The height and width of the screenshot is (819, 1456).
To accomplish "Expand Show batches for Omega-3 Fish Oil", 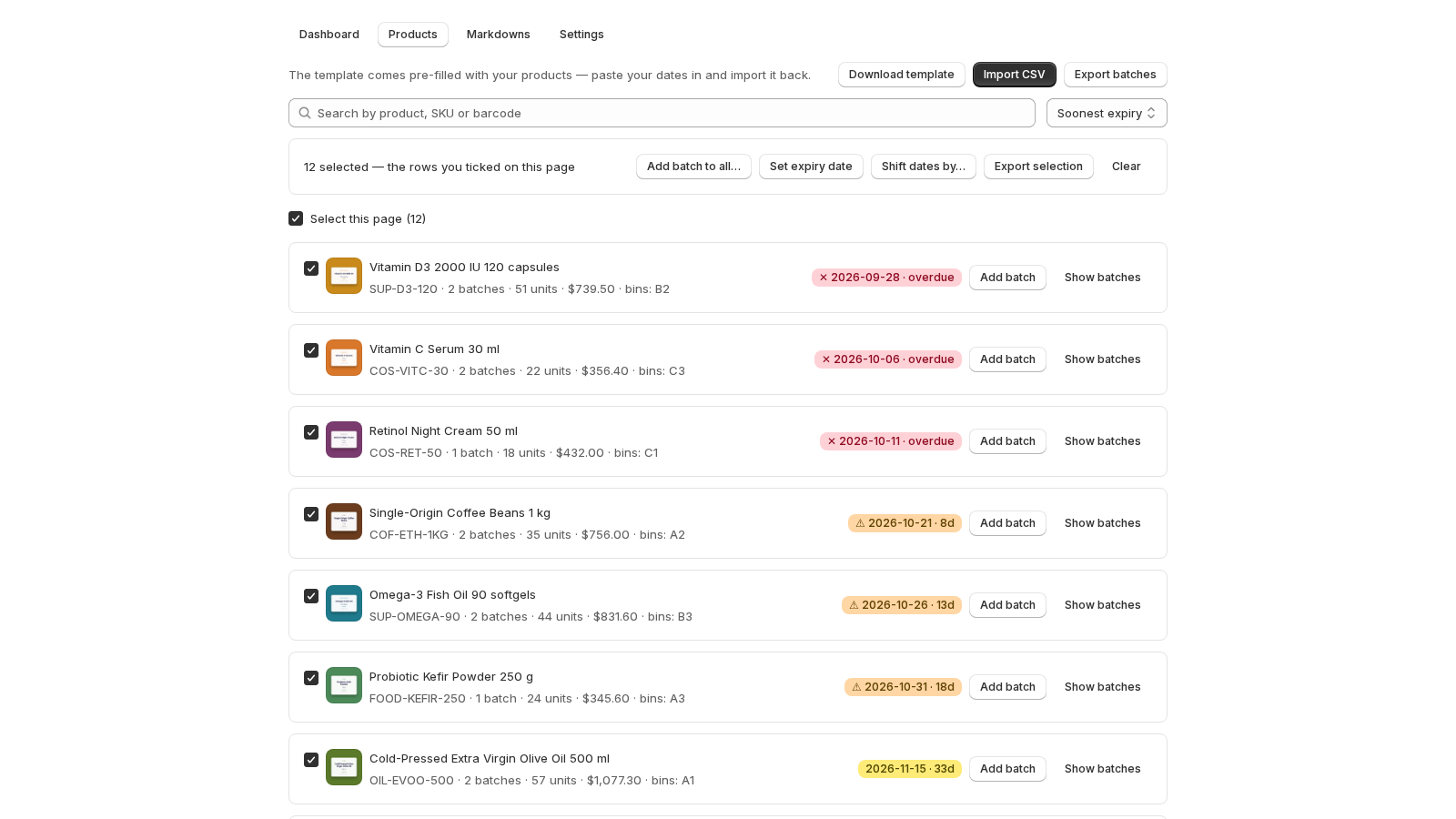I will click(x=1103, y=605).
